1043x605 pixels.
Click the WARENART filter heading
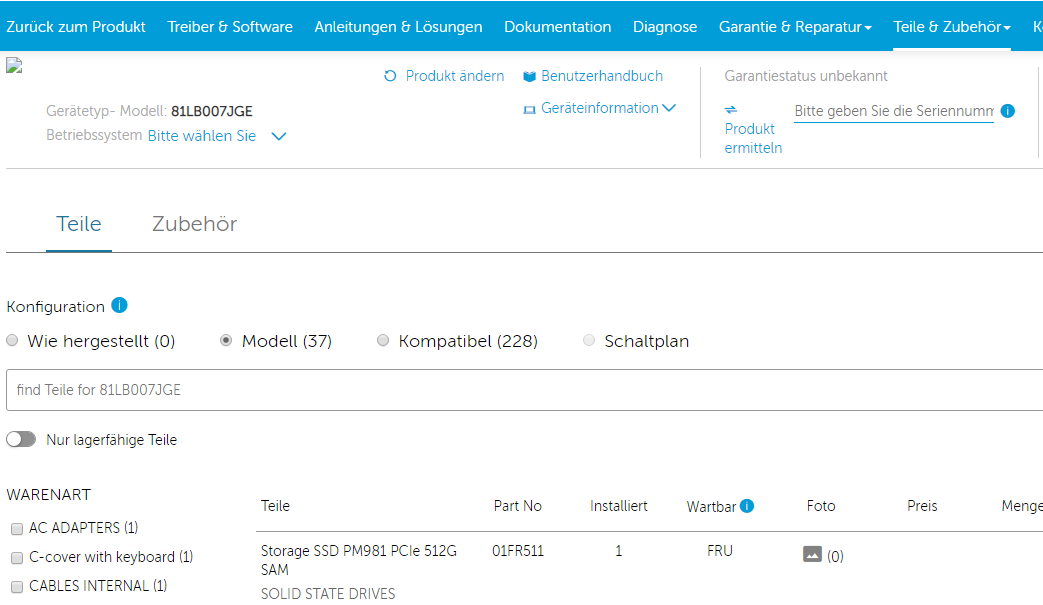pyautogui.click(x=49, y=495)
